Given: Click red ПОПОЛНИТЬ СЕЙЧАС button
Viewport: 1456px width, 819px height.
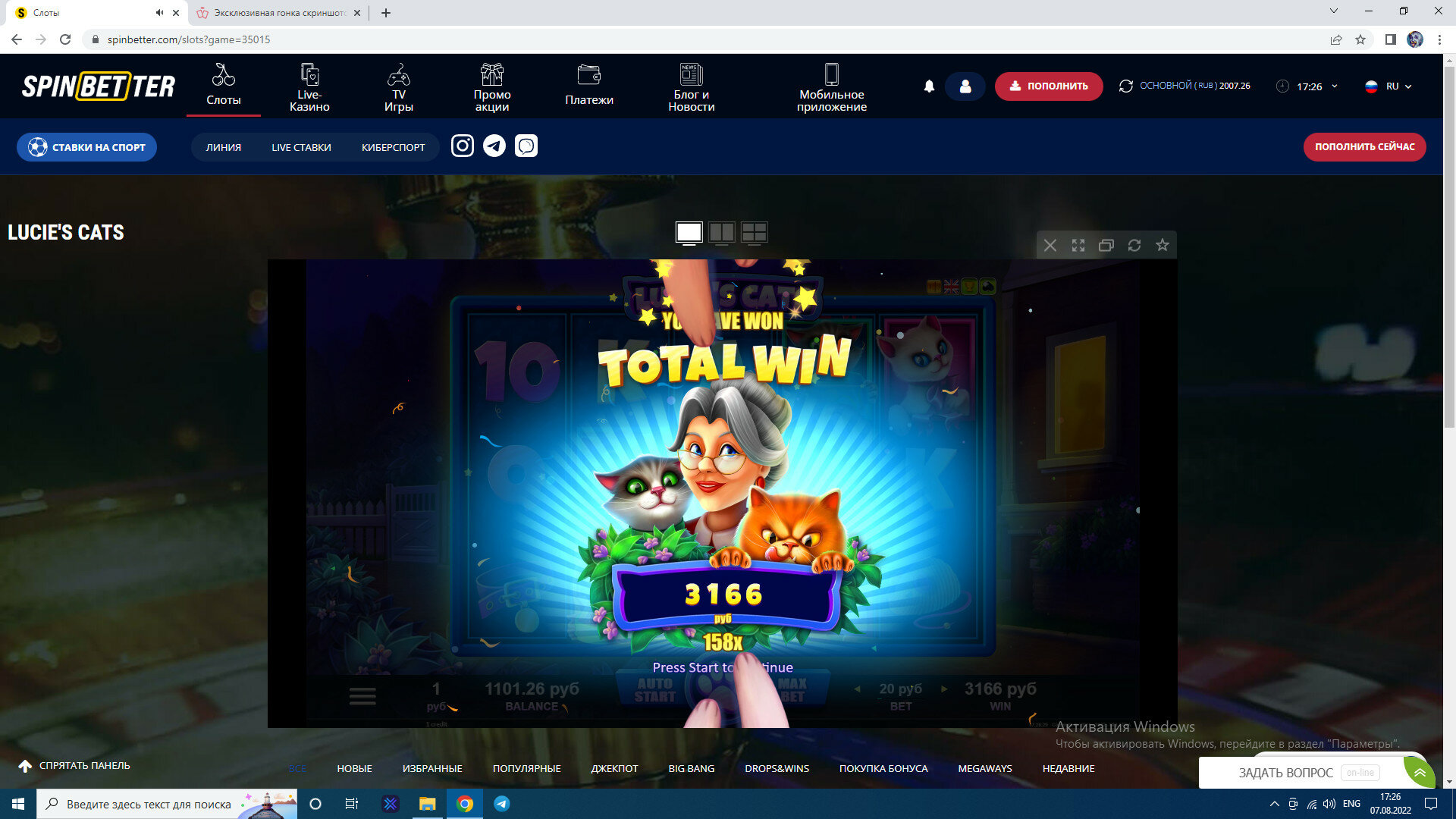Looking at the screenshot, I should (1364, 147).
